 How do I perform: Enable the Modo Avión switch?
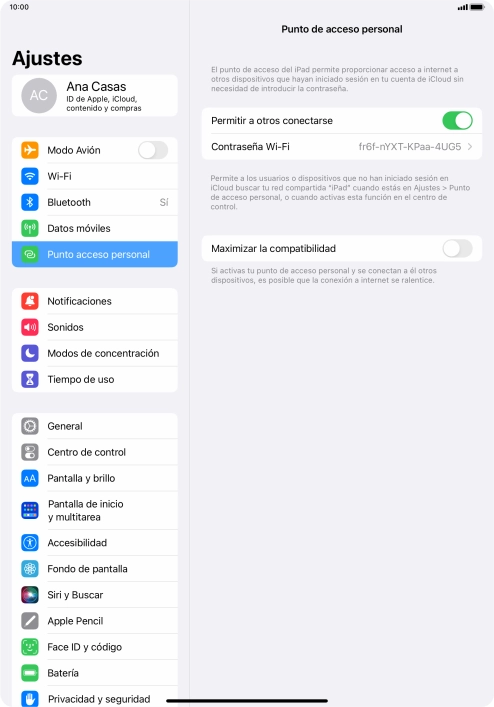153,150
